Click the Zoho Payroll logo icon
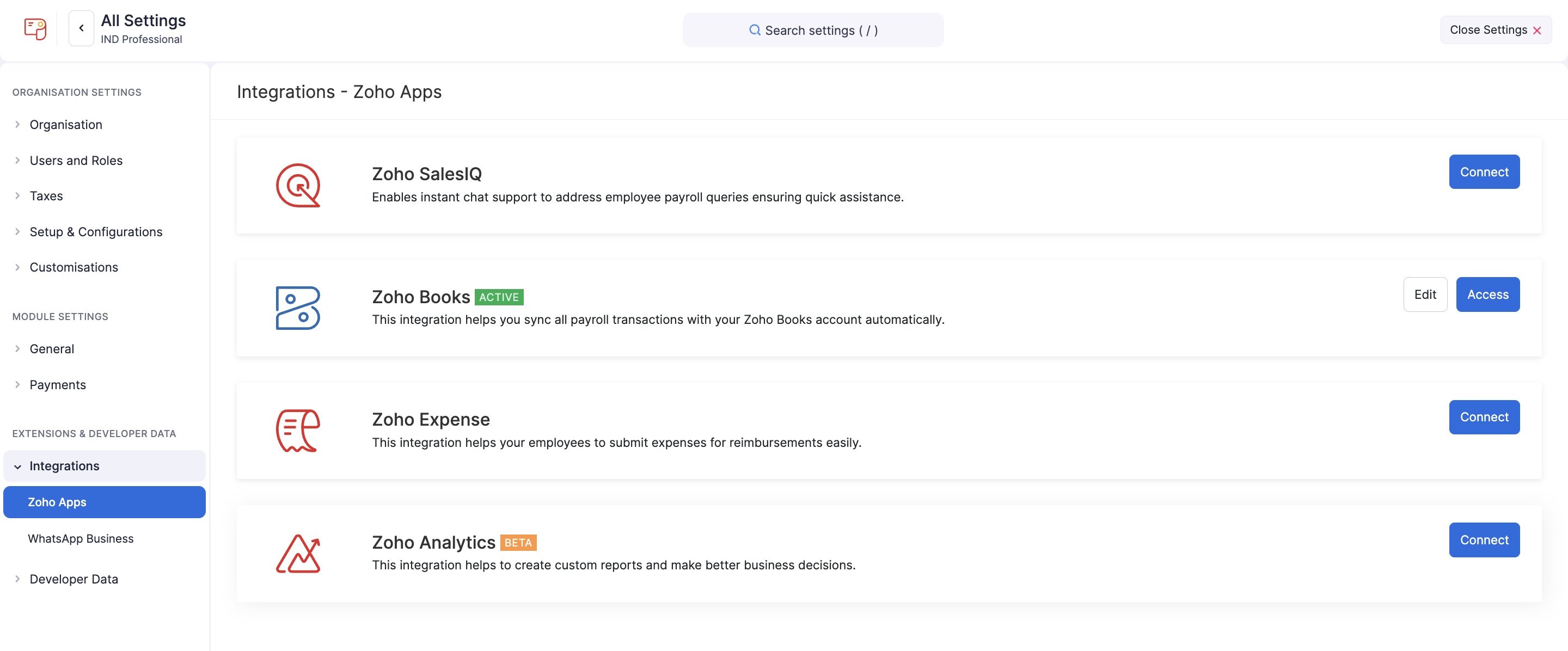The height and width of the screenshot is (651, 1568). pyautogui.click(x=35, y=29)
